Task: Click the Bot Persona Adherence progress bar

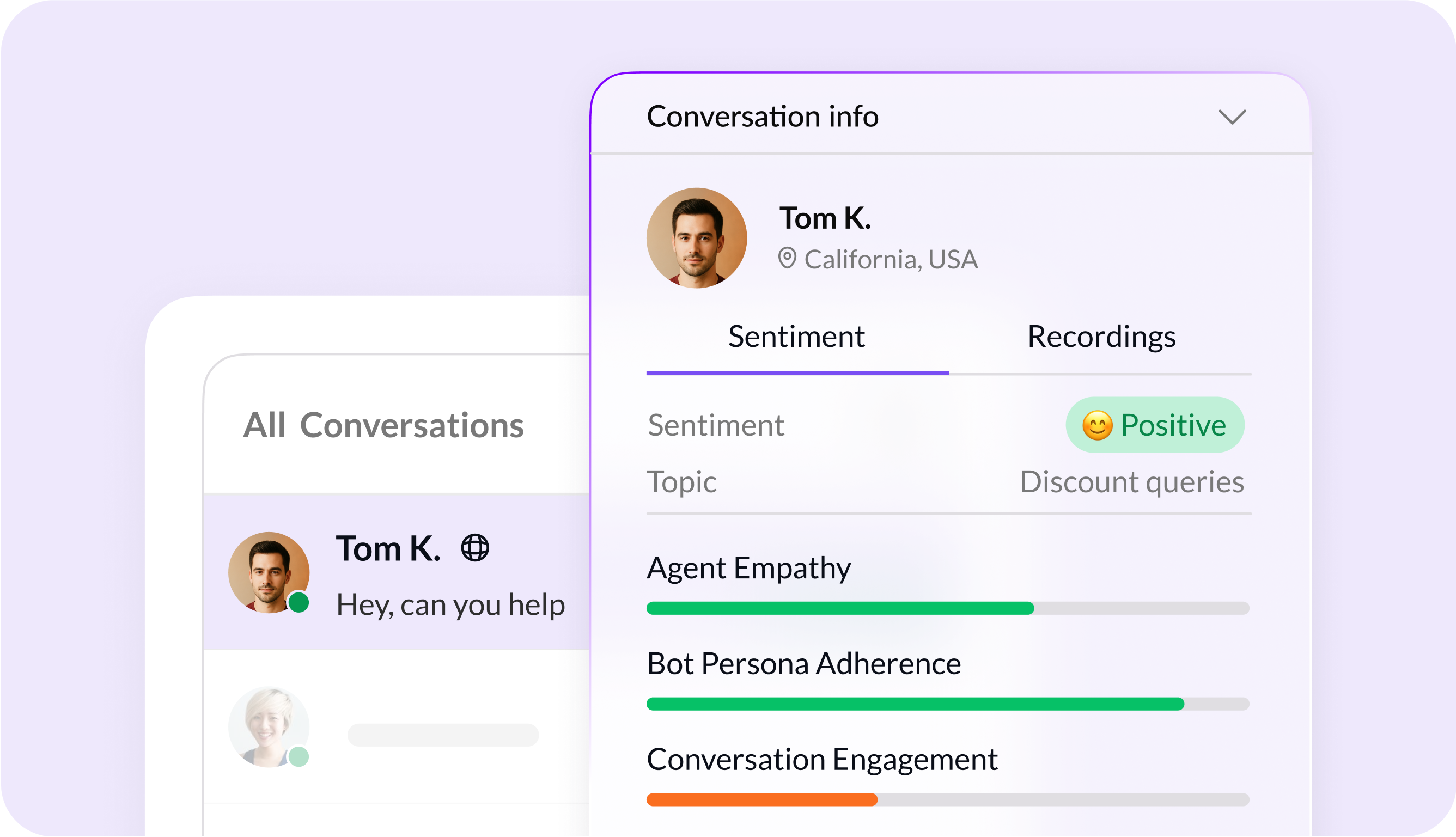Action: pos(947,704)
